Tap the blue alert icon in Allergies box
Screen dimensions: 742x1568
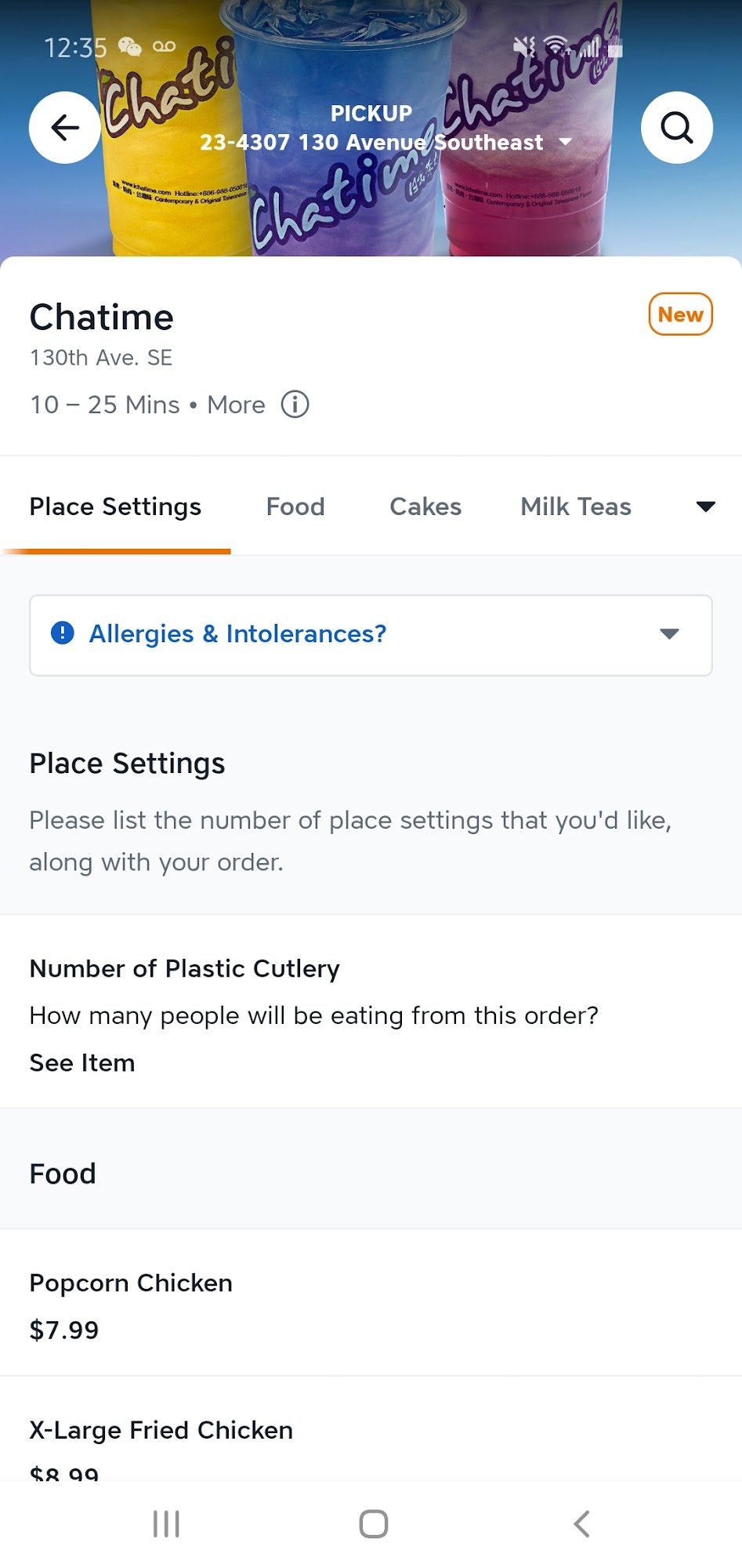62,633
